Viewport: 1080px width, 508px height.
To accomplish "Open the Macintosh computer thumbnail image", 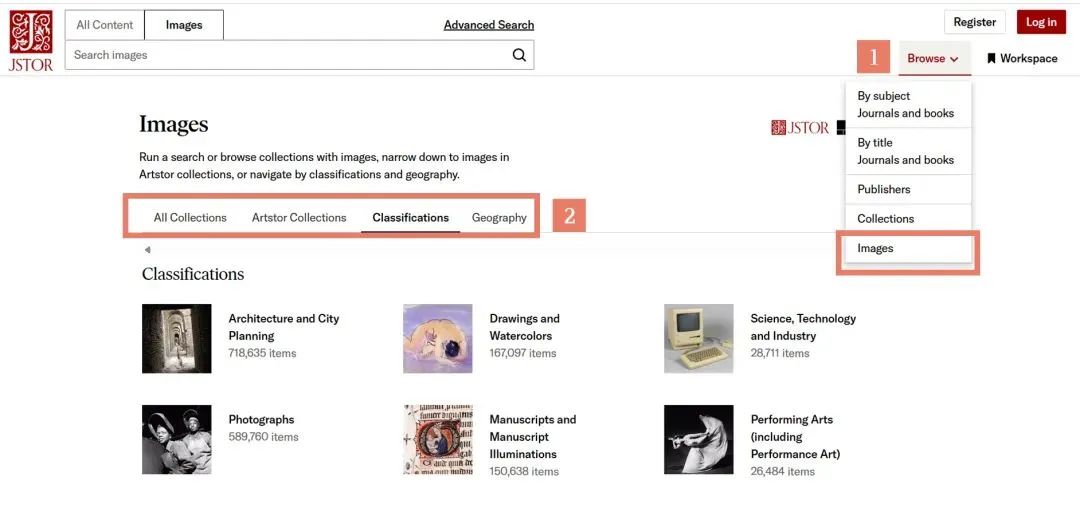I will pos(699,339).
